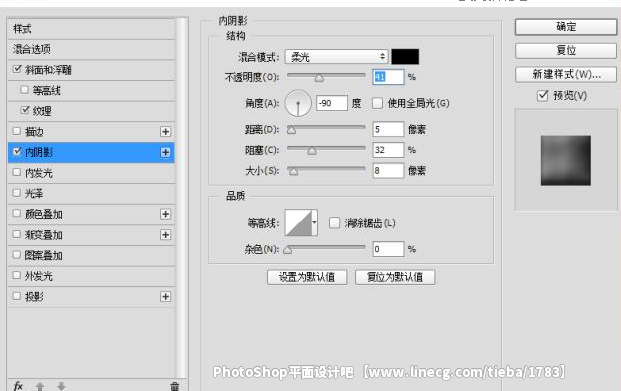Click the 复位 reset button
The width and height of the screenshot is (621, 391).
point(566,51)
